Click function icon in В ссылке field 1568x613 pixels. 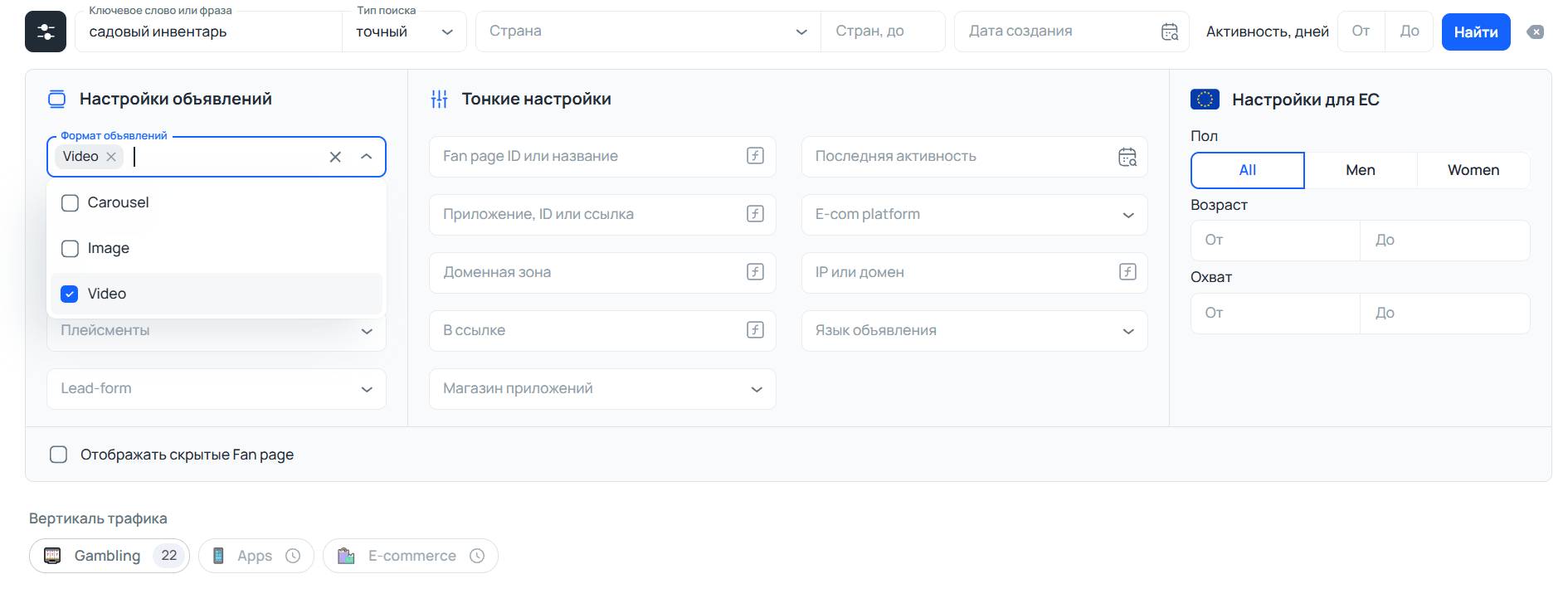(755, 330)
